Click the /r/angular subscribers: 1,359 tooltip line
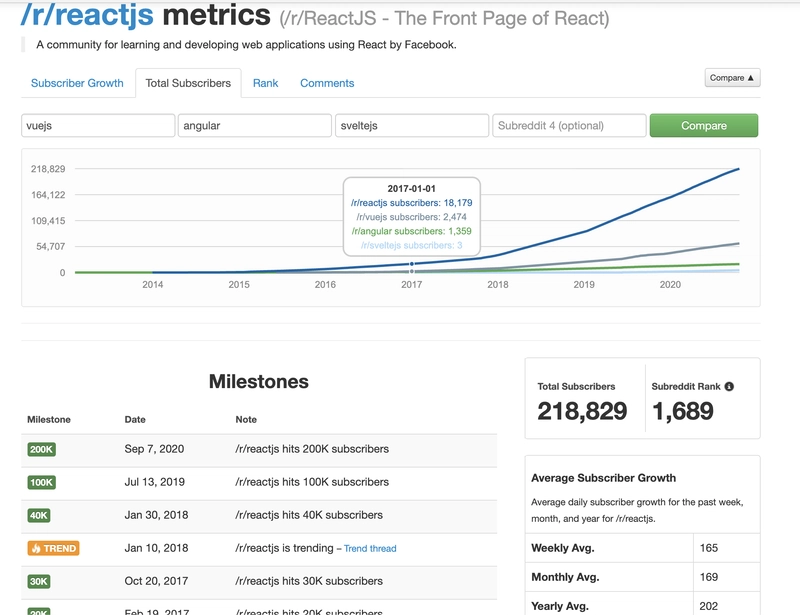This screenshot has height=615, width=800. (412, 231)
